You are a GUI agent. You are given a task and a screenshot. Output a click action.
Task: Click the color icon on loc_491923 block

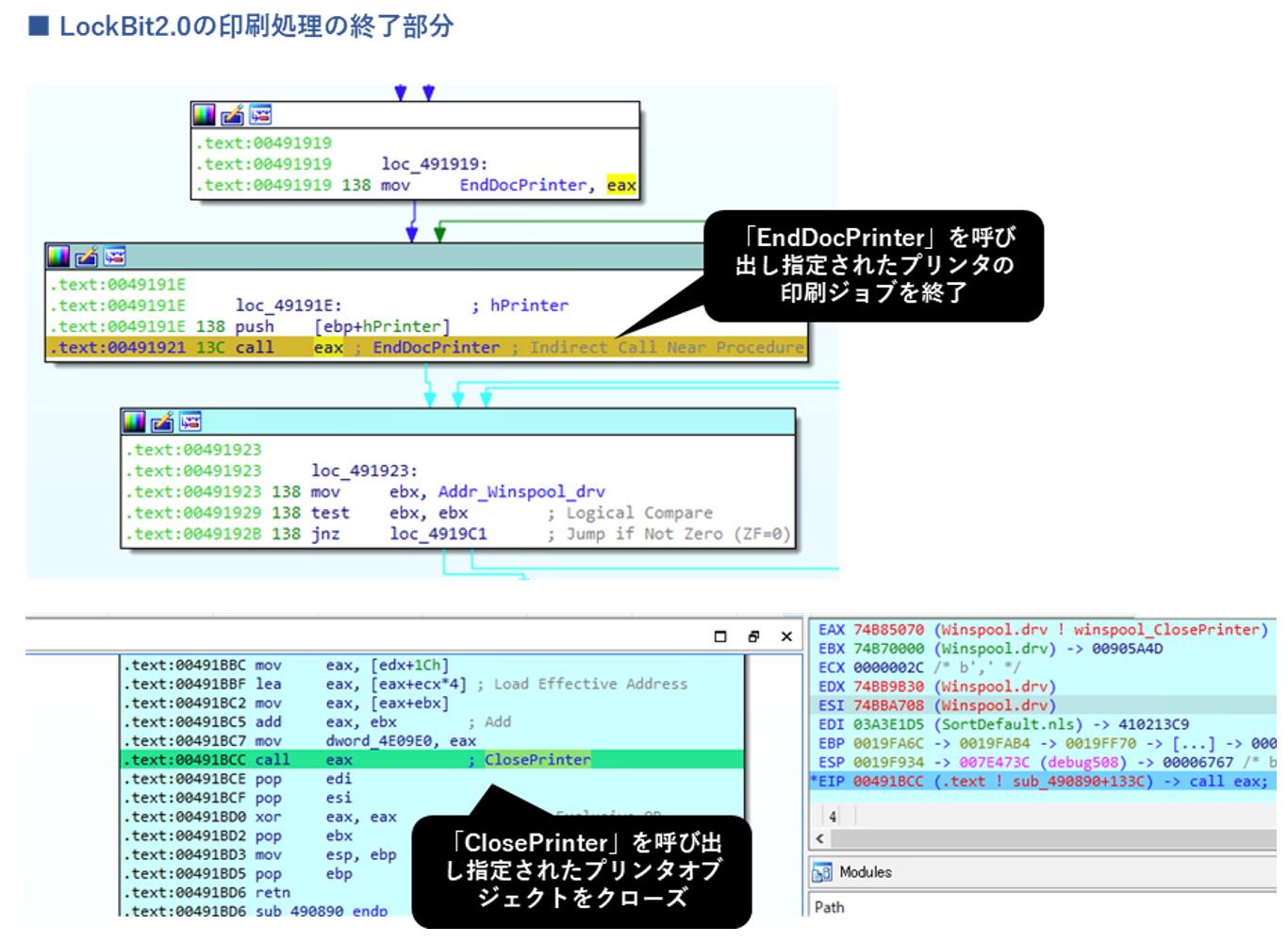tap(134, 422)
